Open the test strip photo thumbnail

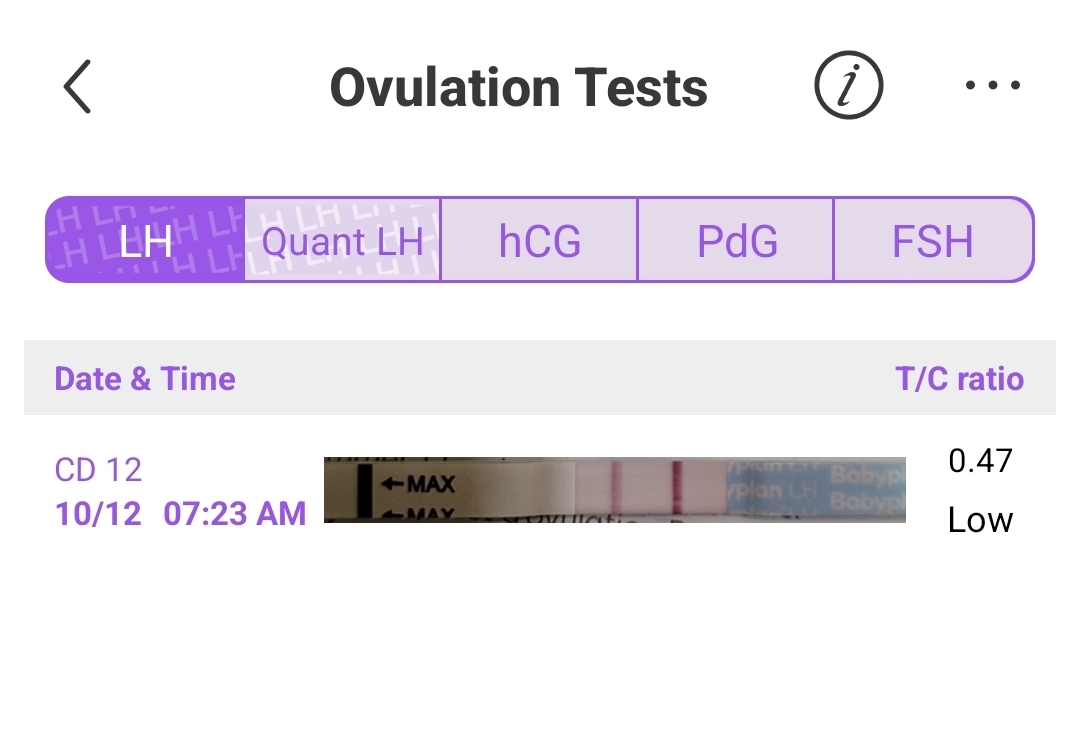(x=614, y=490)
